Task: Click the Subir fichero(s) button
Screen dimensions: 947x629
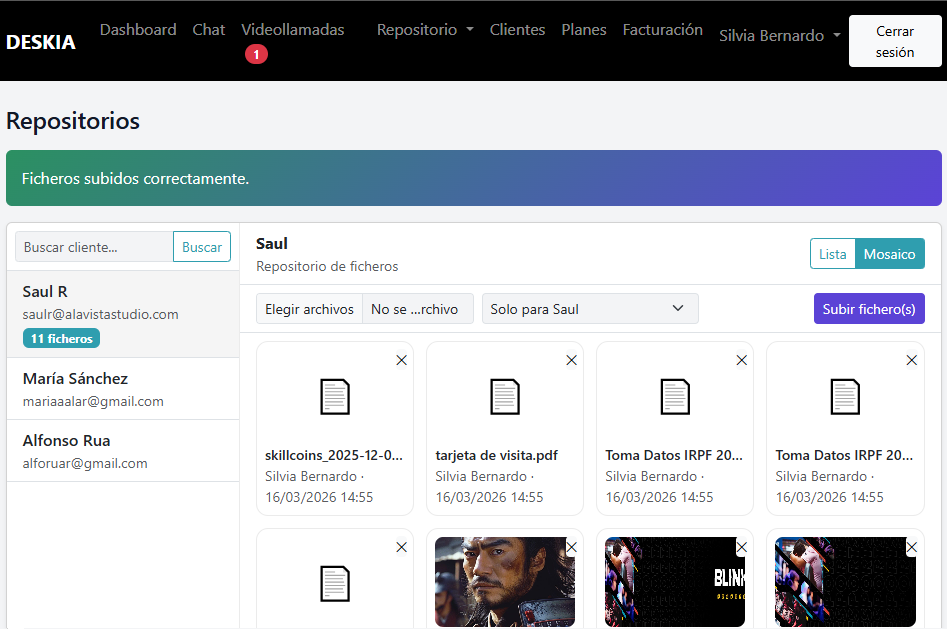Action: (868, 309)
